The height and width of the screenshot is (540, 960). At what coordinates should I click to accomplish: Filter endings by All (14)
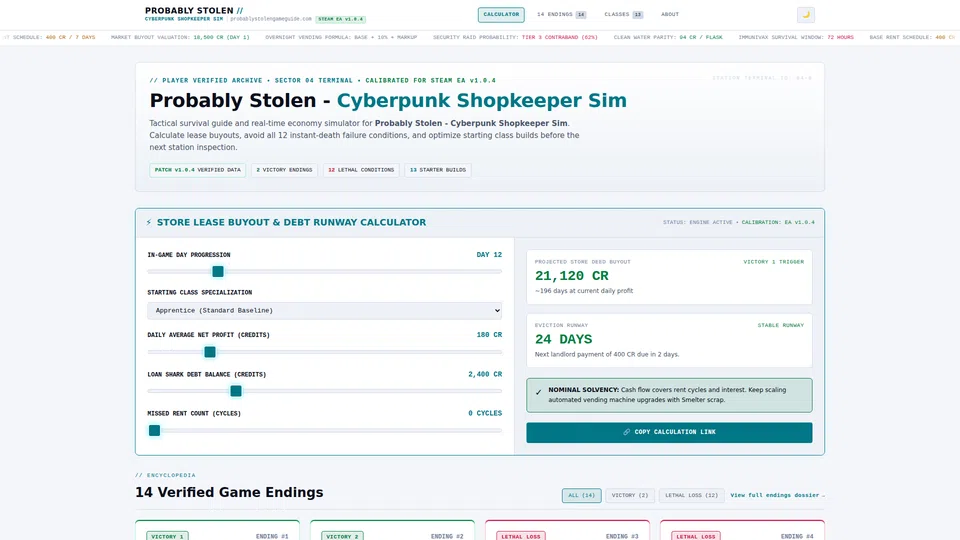(581, 495)
